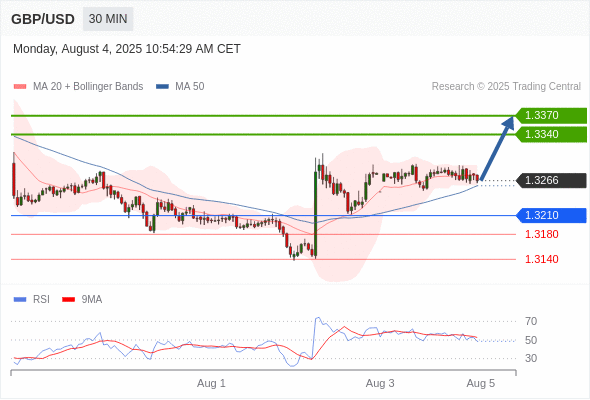This screenshot has height=400, width=590.
Task: Click the red 9MA legend swatch
Action: pyautogui.click(x=68, y=300)
